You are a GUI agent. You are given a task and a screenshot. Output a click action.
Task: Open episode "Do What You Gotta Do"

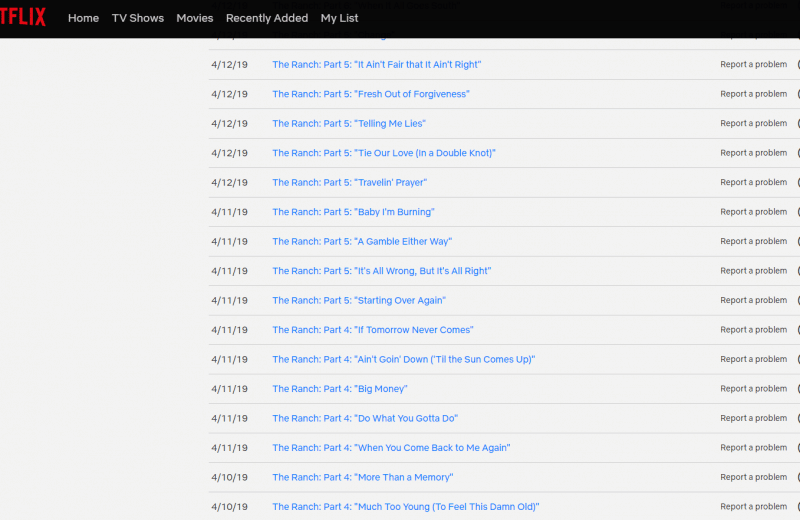click(365, 418)
